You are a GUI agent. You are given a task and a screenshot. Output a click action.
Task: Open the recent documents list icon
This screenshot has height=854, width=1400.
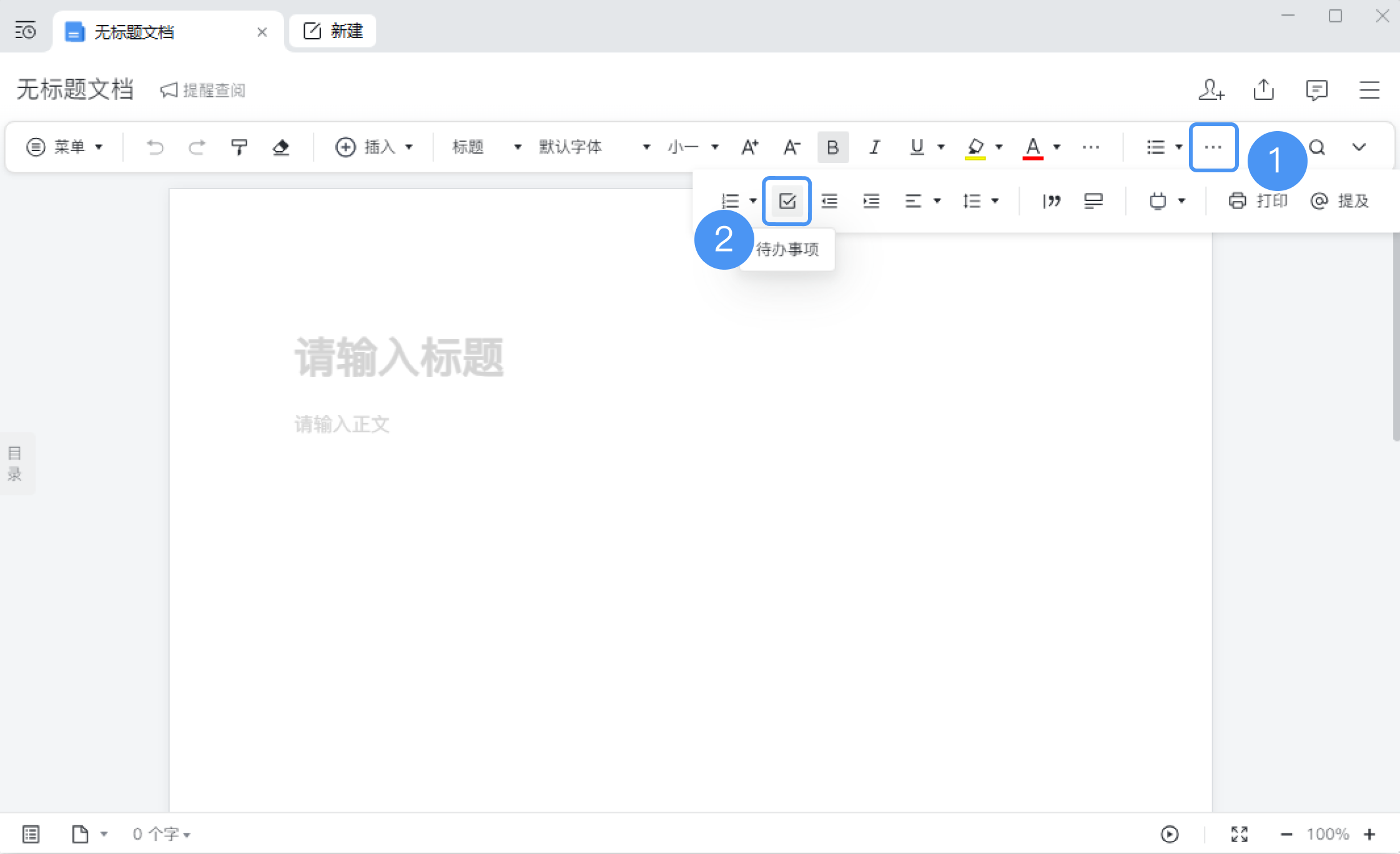(26, 30)
